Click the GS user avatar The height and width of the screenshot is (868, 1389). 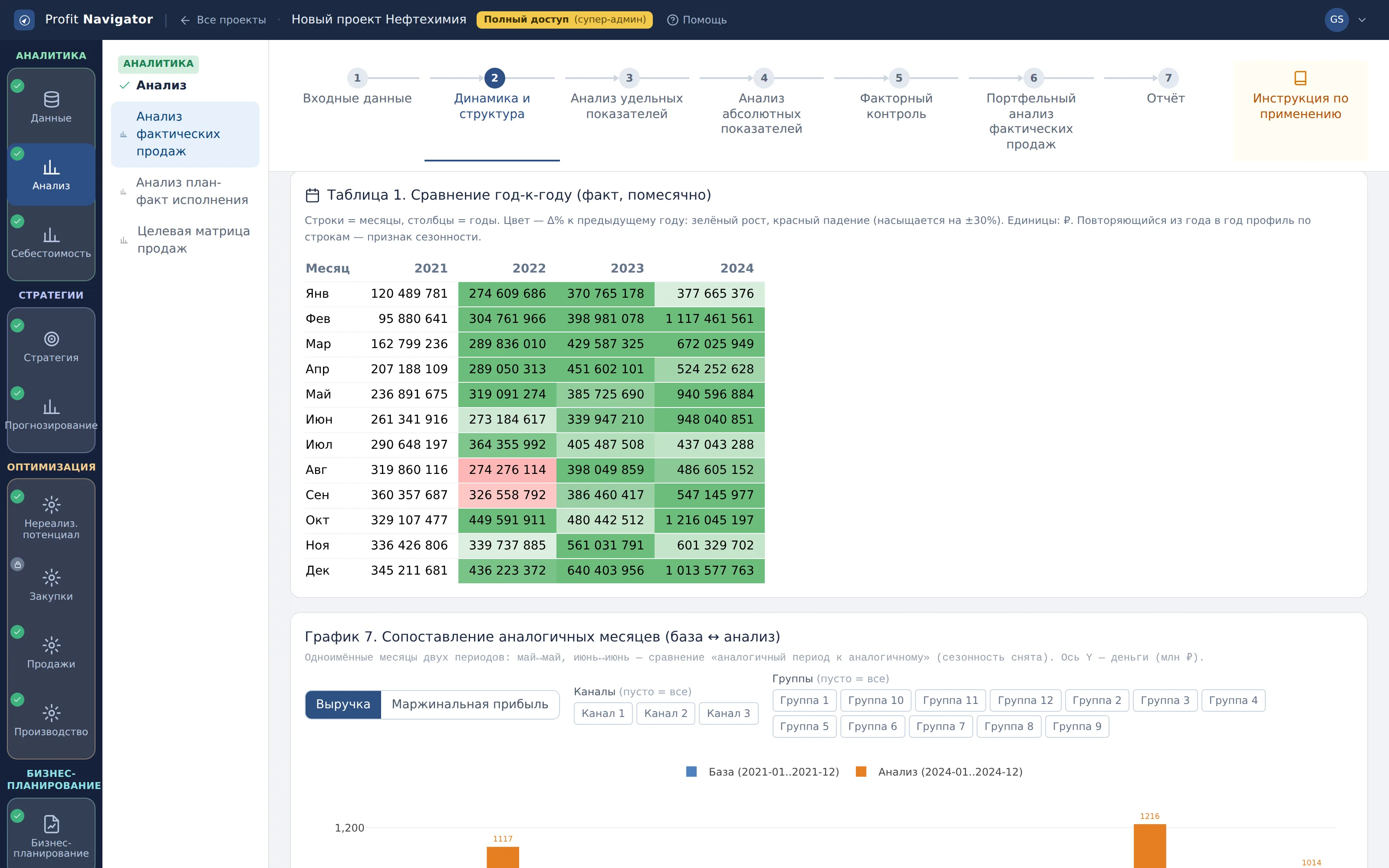point(1336,20)
